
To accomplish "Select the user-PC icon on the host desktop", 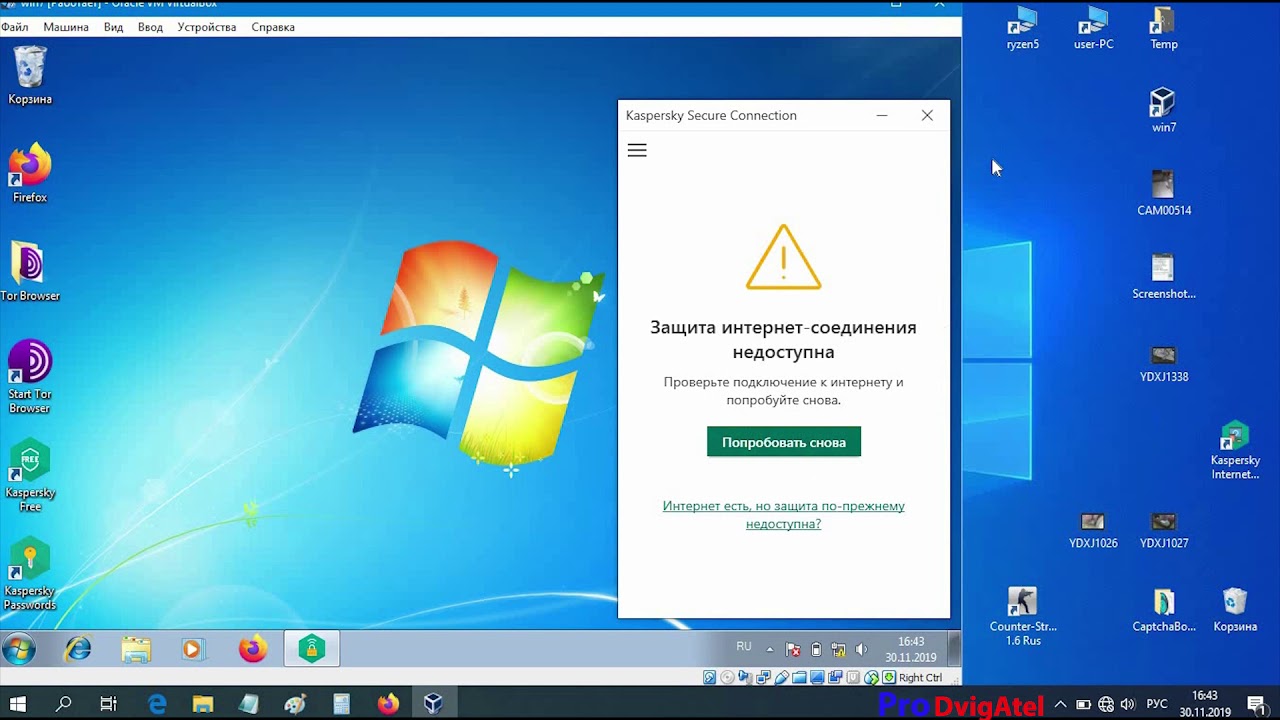I will (1093, 27).
